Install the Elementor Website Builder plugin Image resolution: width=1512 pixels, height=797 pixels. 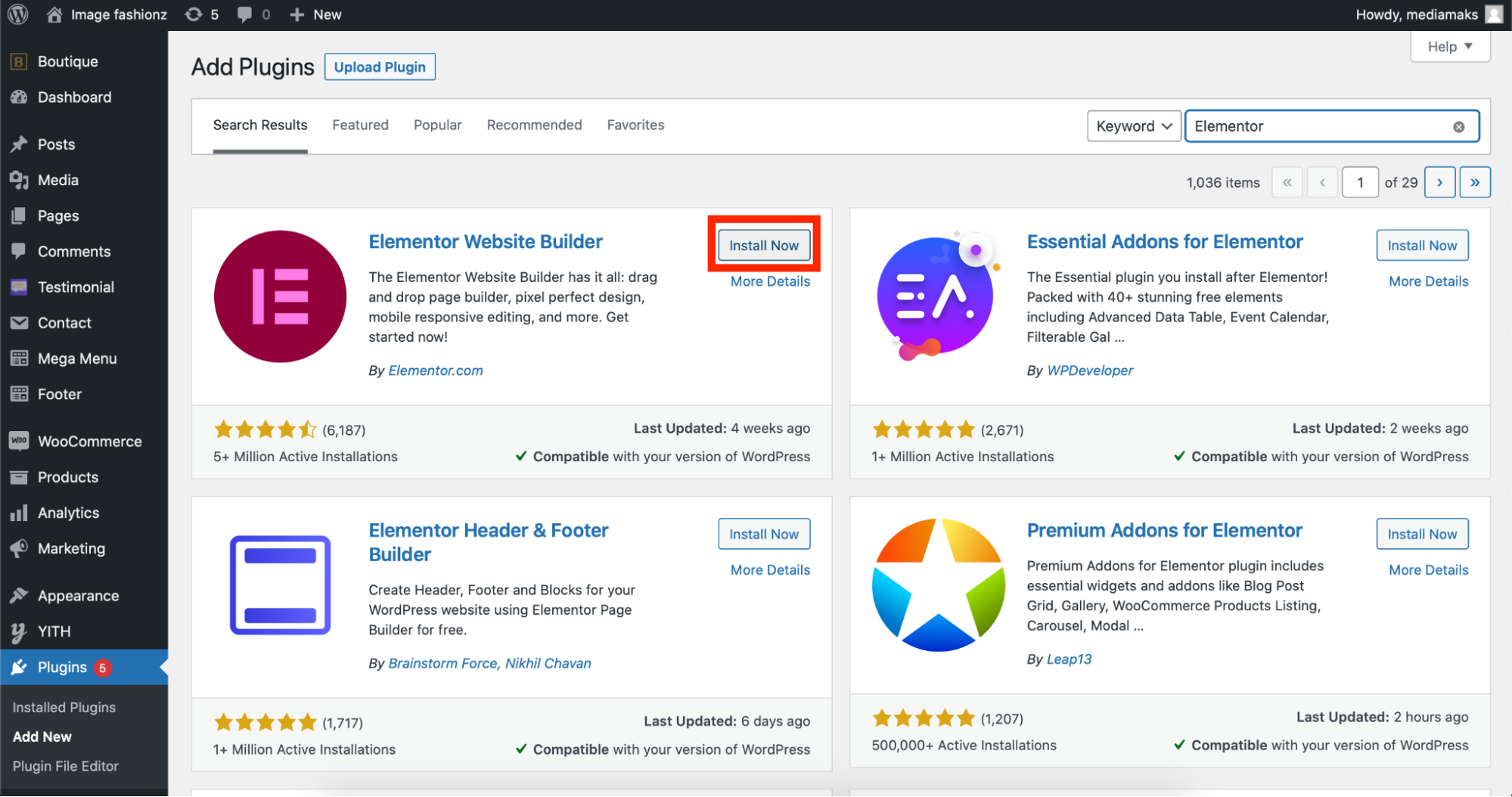point(763,245)
